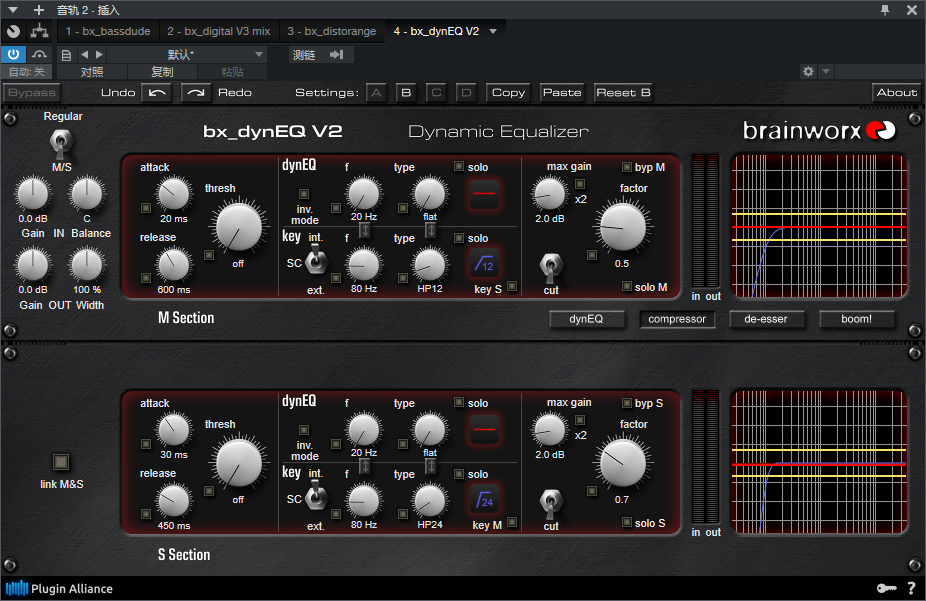Click the Paste settings button
The height and width of the screenshot is (601, 926).
pos(562,93)
